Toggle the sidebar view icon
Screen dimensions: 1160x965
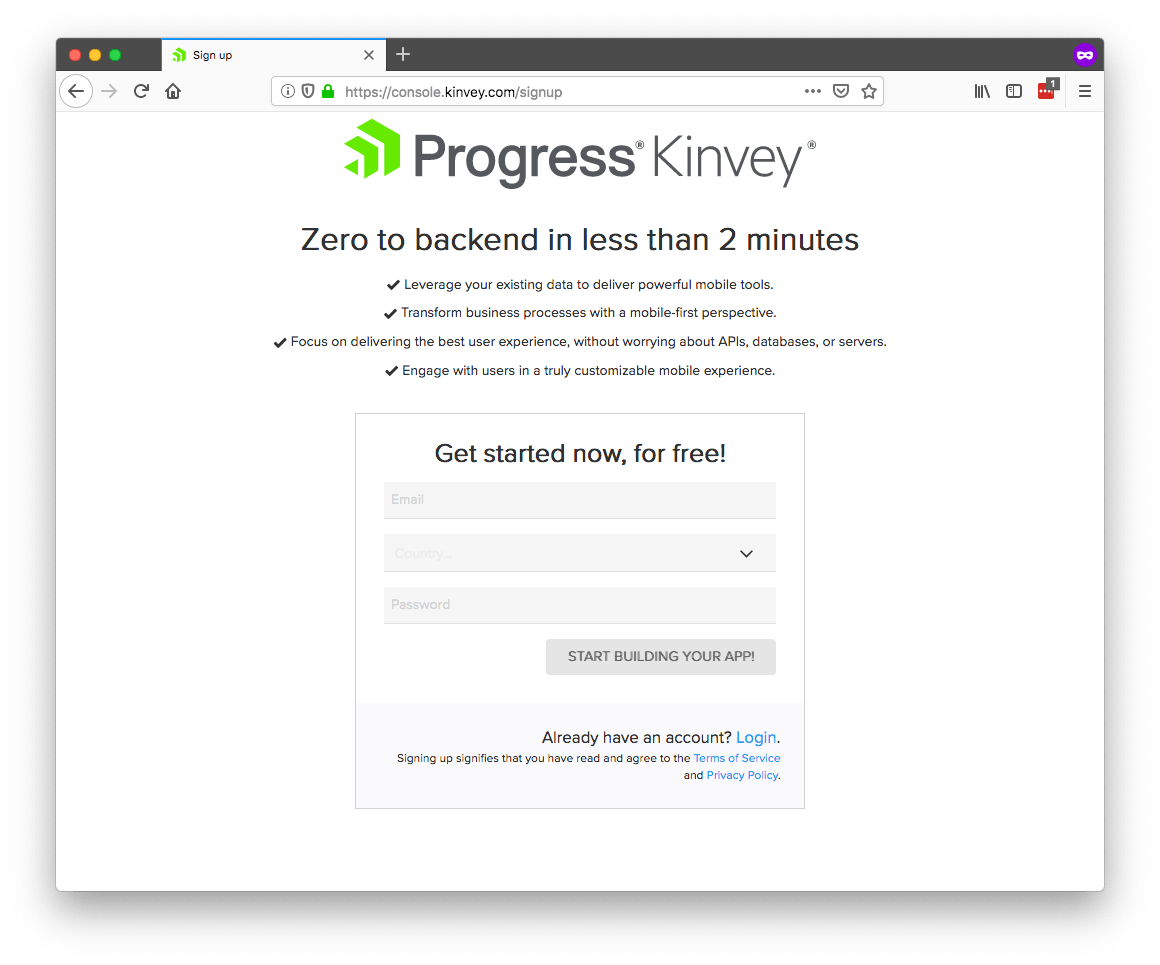pyautogui.click(x=1014, y=91)
